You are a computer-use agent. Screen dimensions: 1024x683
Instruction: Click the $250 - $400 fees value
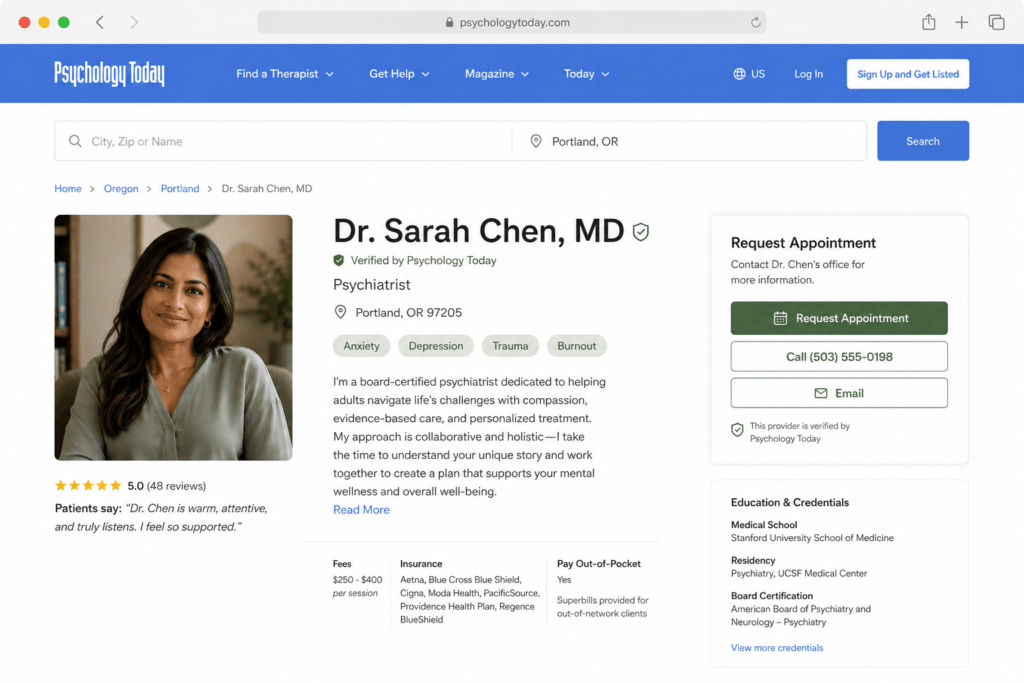357,580
